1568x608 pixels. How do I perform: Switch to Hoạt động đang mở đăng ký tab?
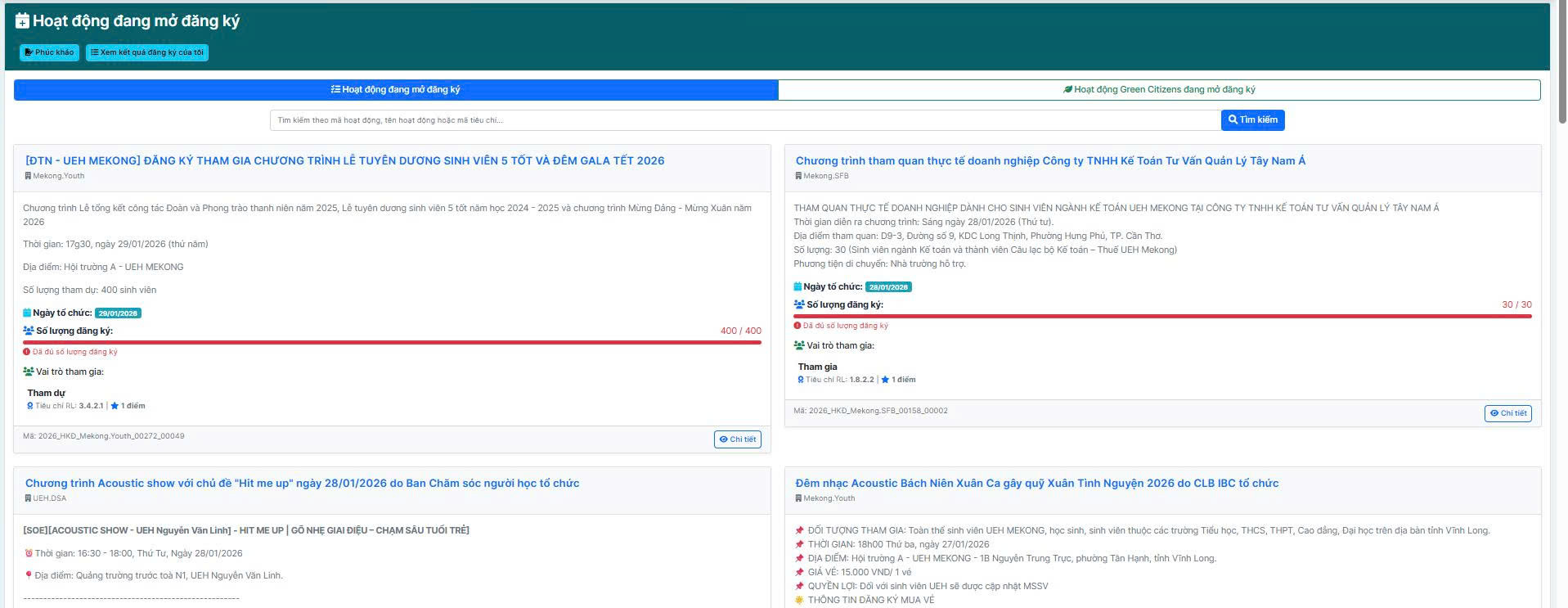[x=396, y=90]
